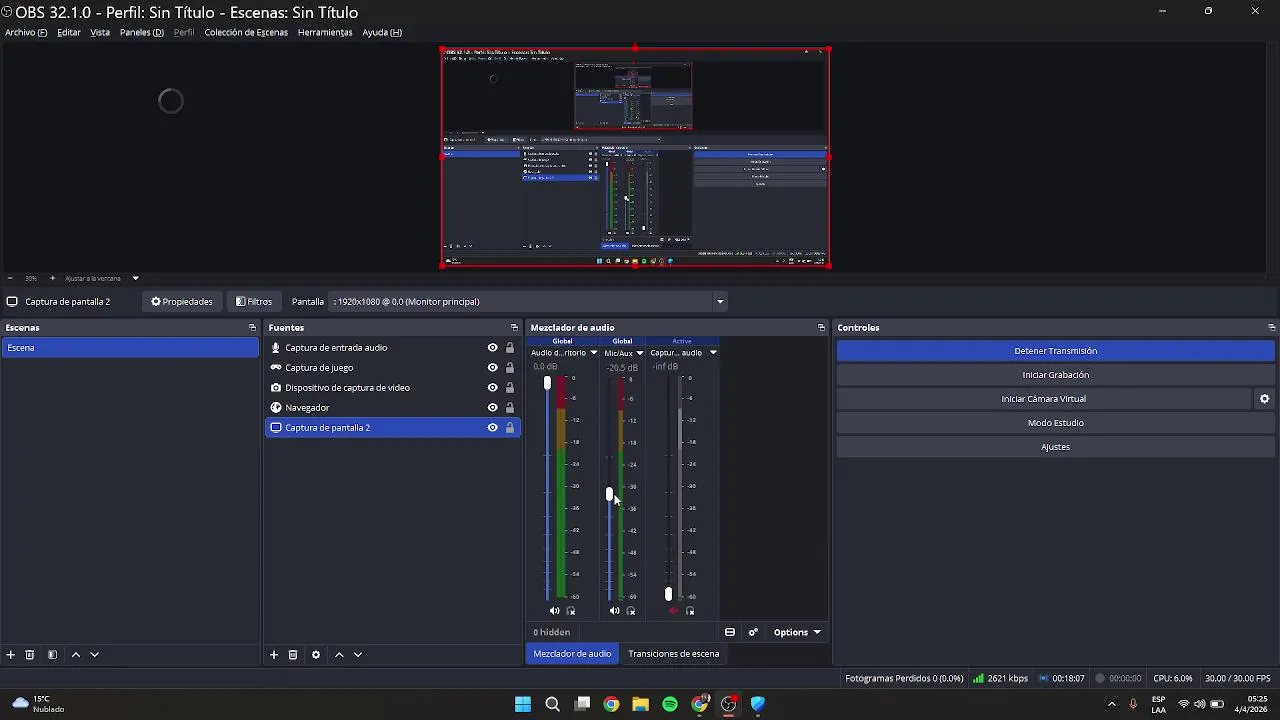Remove selected source with trash icon
Screen dimensions: 1280x720
click(x=293, y=655)
